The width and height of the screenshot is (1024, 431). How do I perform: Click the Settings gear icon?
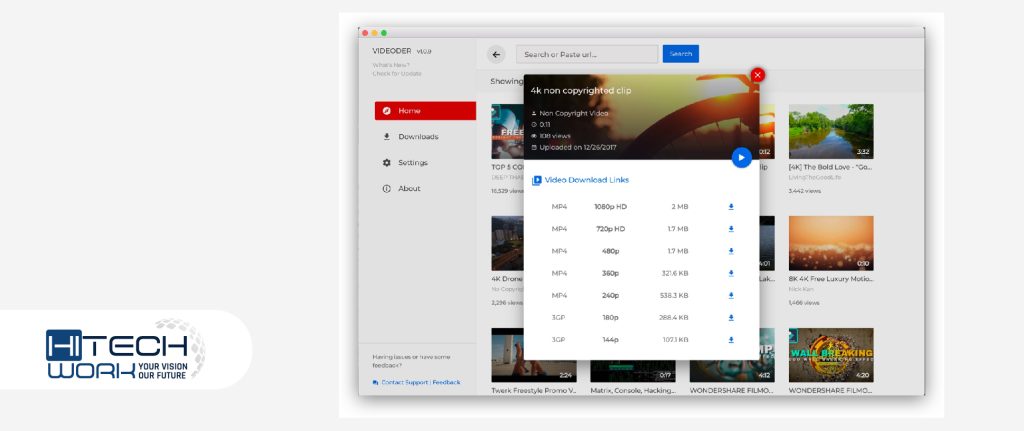coord(387,163)
